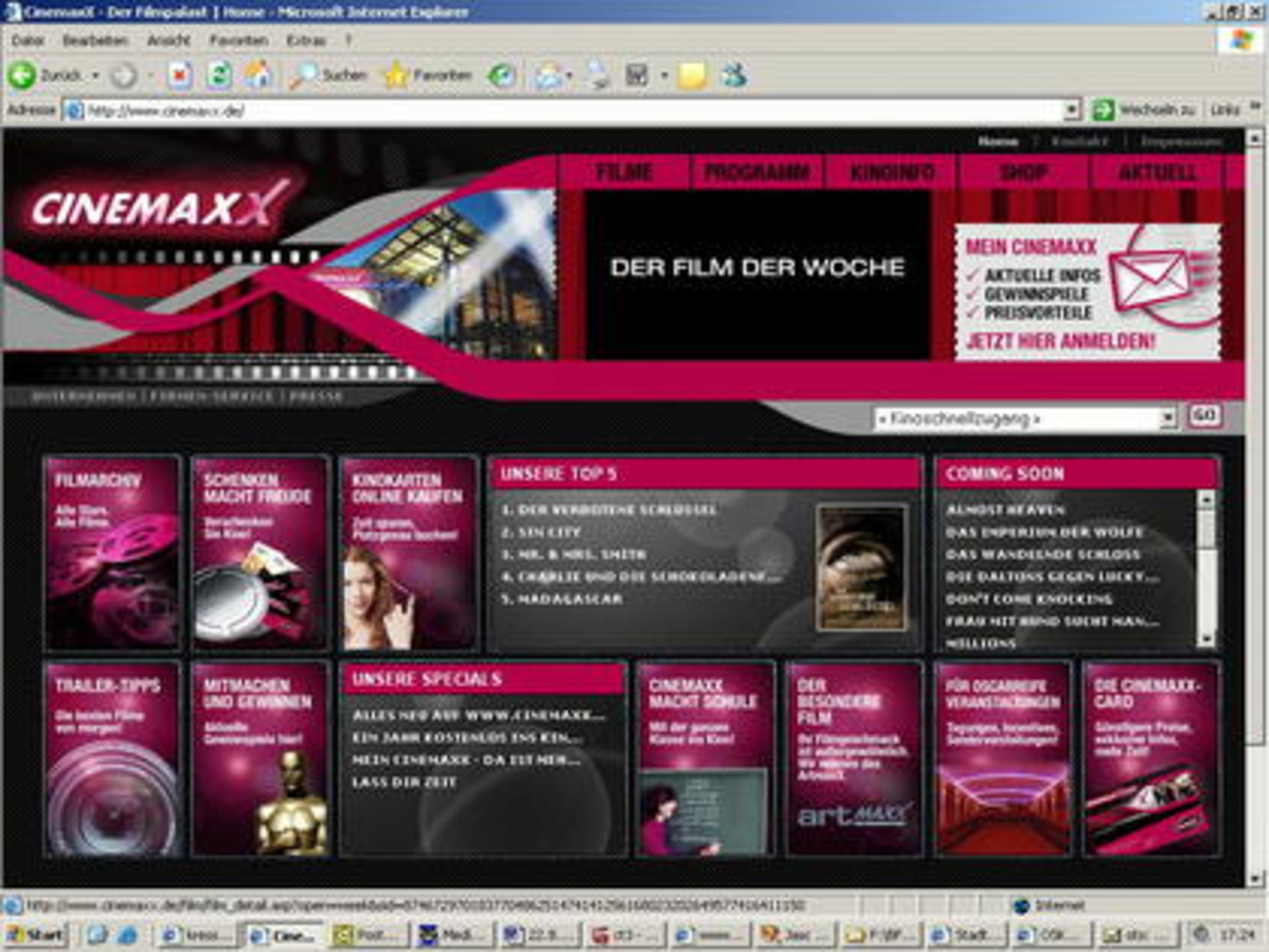This screenshot has height=952, width=1269.
Task: Click the Messenger toolbar icon
Action: click(733, 76)
